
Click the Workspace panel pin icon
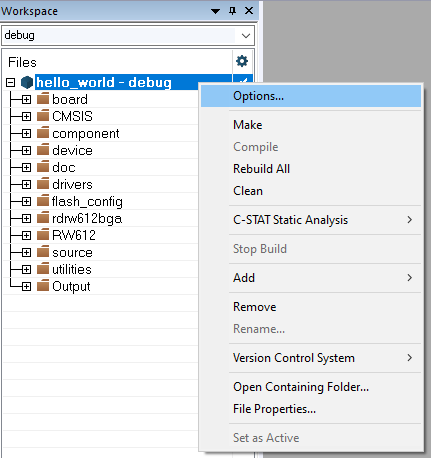pos(232,11)
